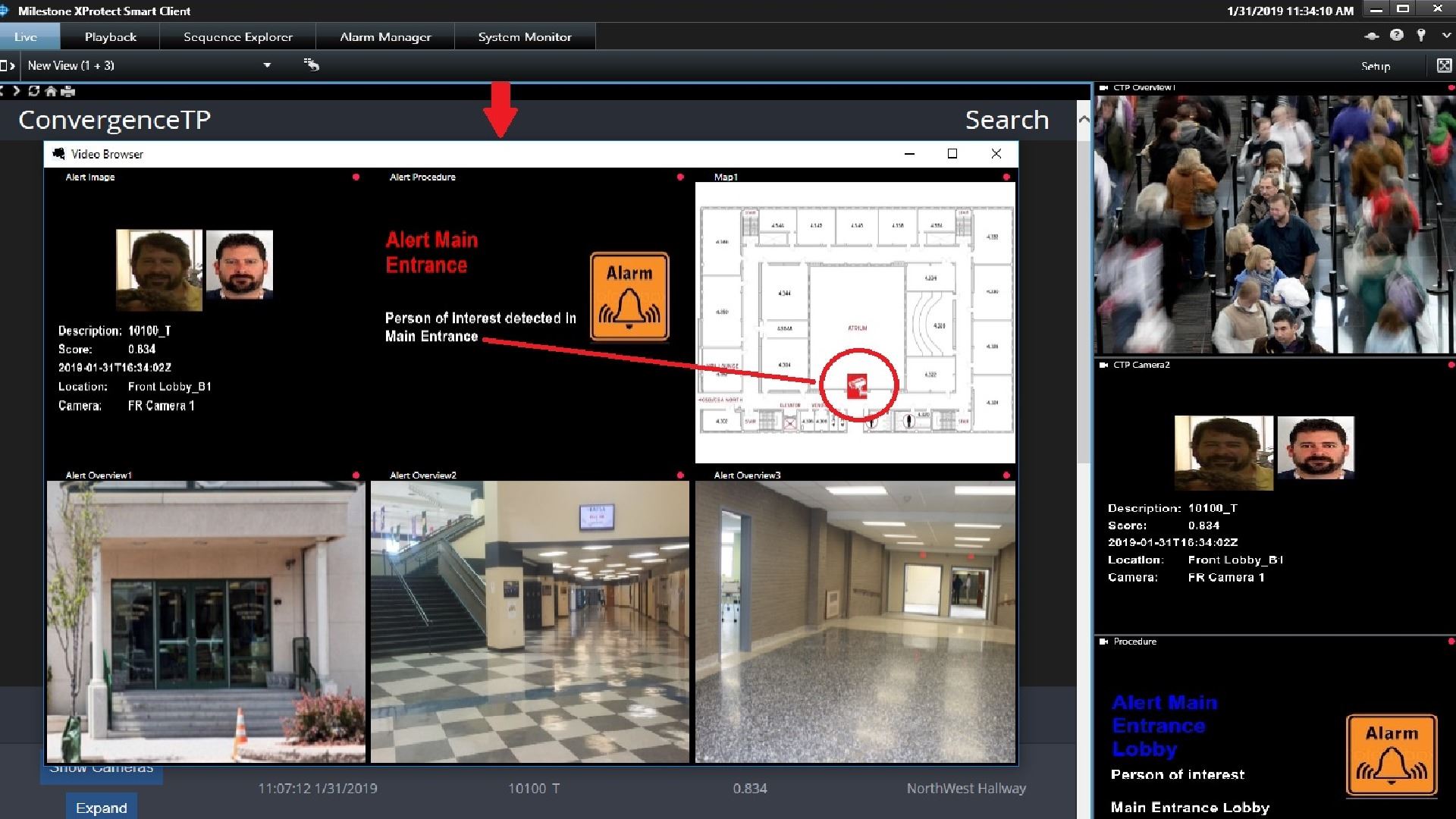Click the browser refresh icon

(33, 91)
